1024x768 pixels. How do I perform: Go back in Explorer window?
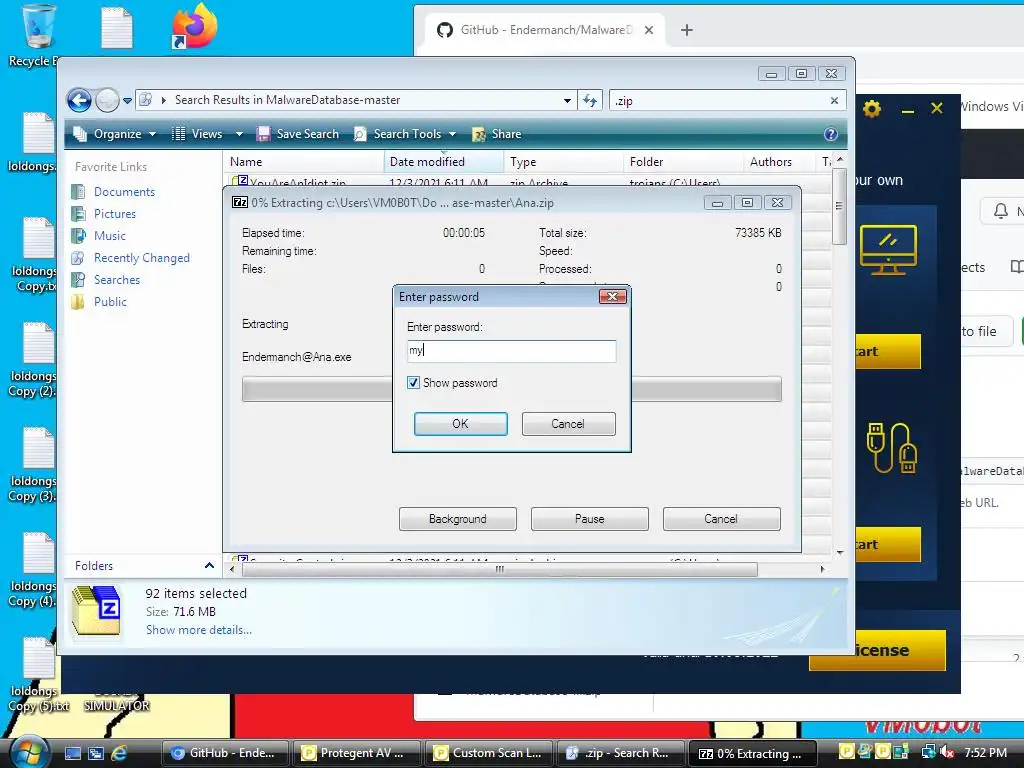click(x=79, y=101)
